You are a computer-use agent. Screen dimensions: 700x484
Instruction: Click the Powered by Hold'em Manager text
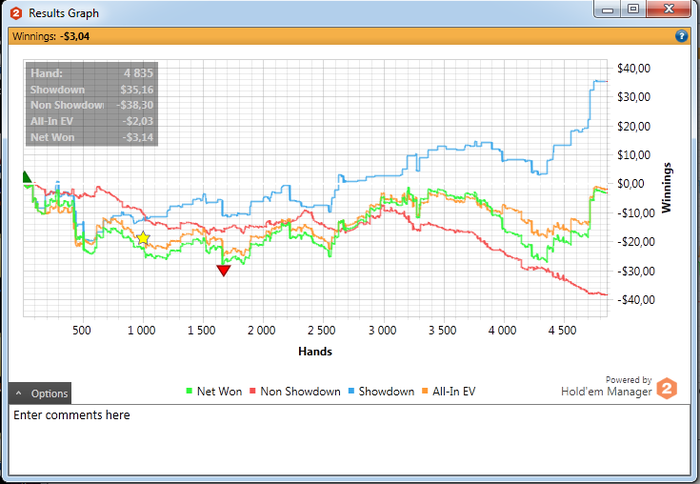coord(606,387)
